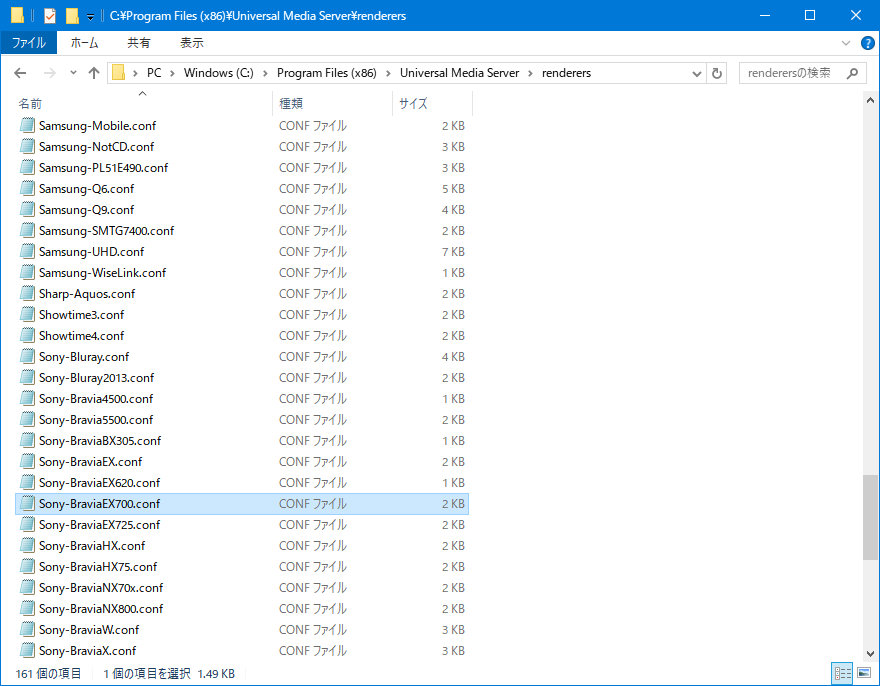This screenshot has height=686, width=880.
Task: Select Sony-BraviaEX725.conf file name
Action: (99, 524)
